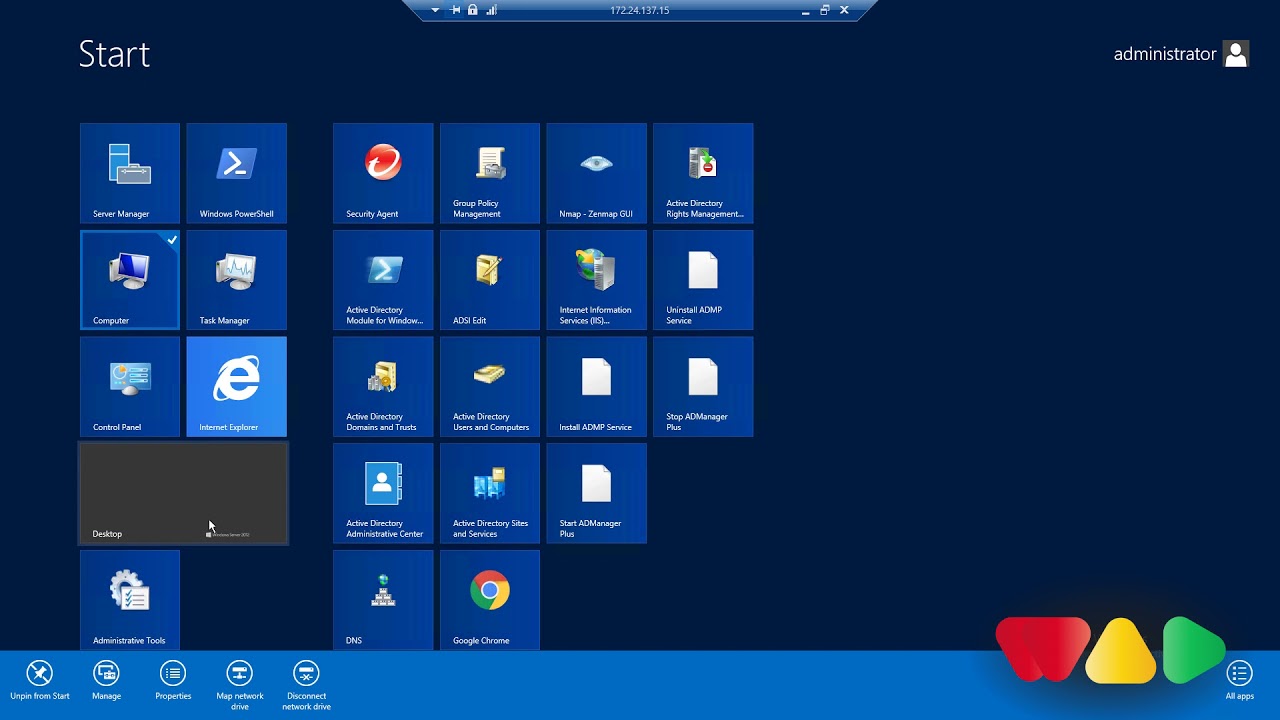Open the Control Panel tile
Screen dimensions: 1280x720
click(130, 387)
